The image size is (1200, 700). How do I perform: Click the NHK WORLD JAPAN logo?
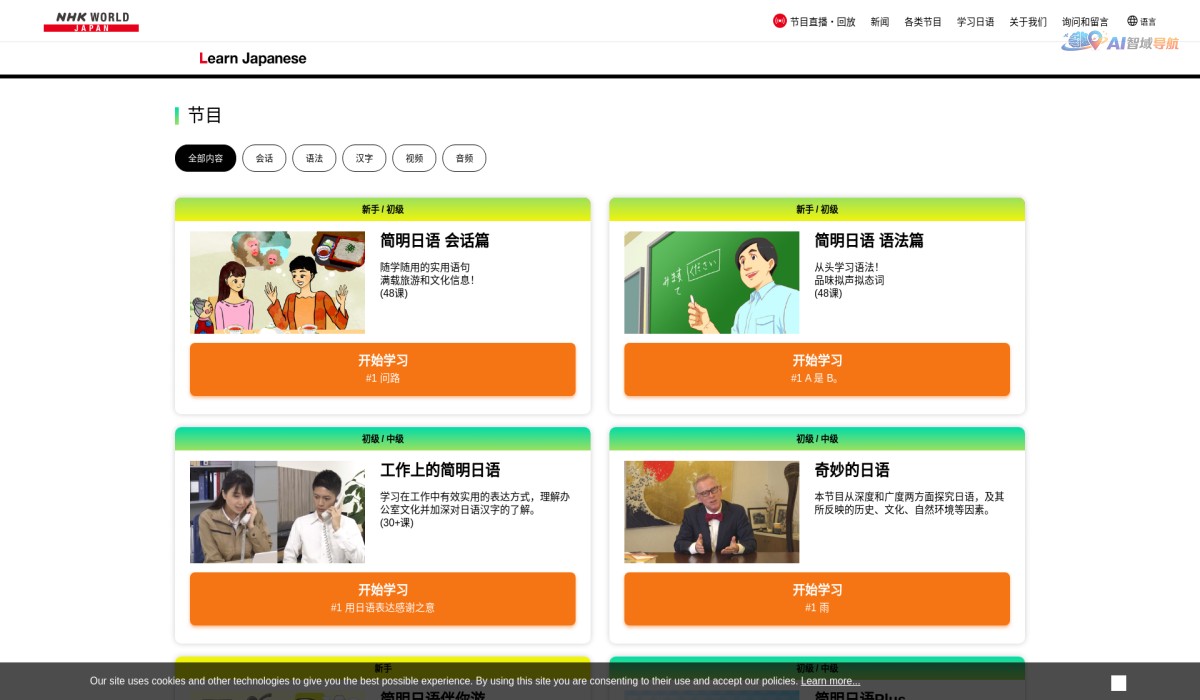coord(91,20)
